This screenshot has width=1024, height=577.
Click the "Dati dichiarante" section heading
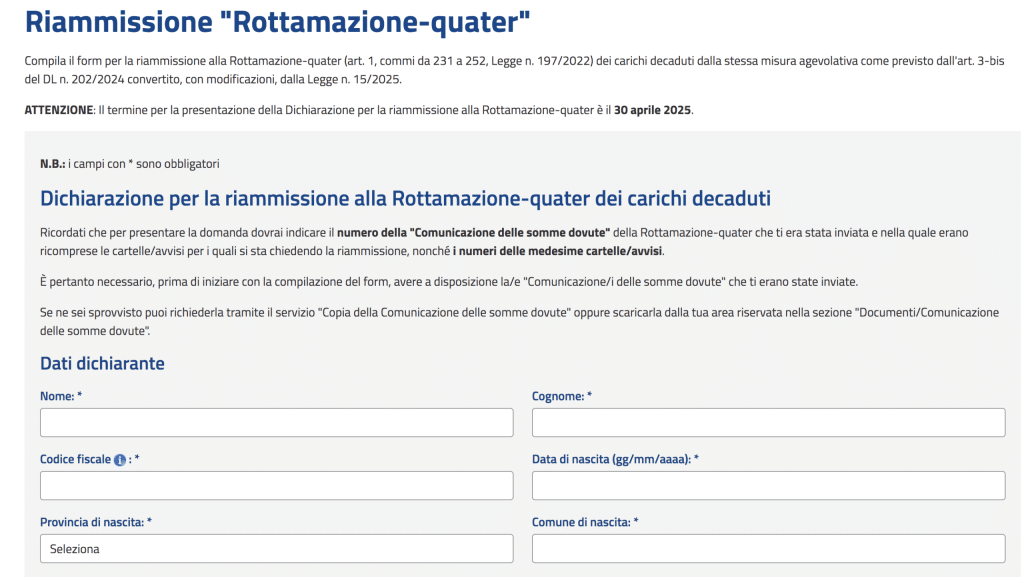(102, 364)
